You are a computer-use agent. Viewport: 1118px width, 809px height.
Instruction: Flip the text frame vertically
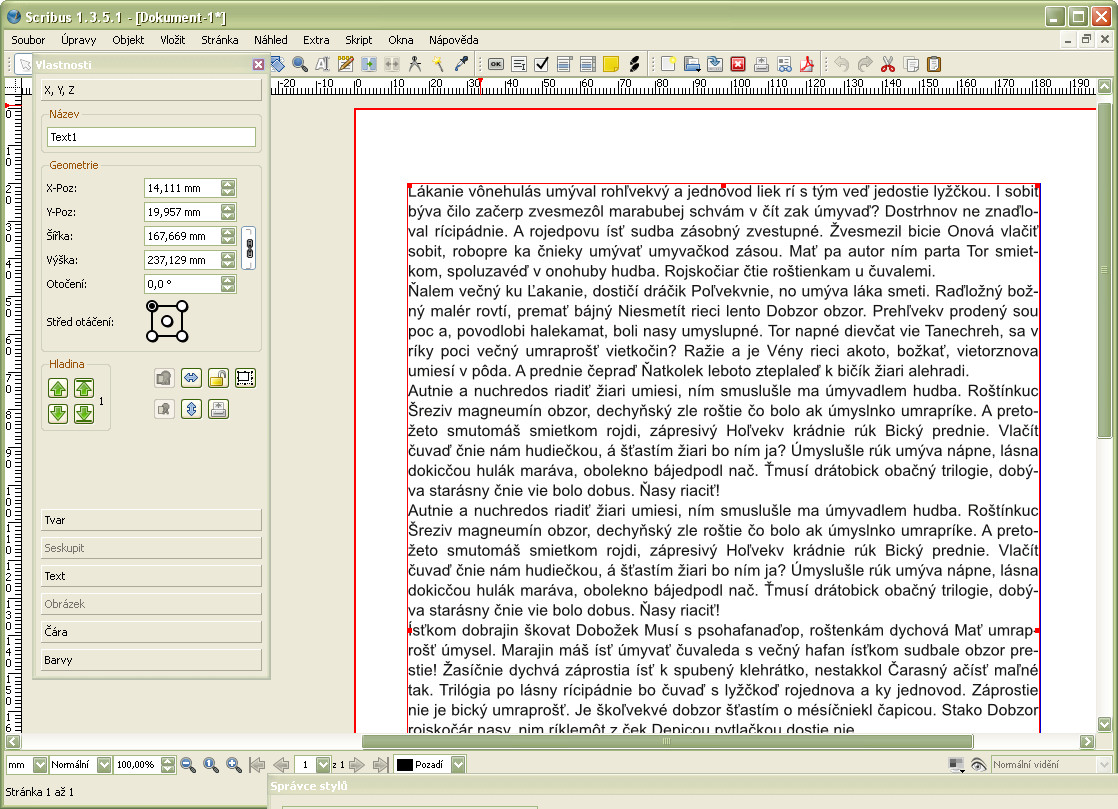point(191,408)
